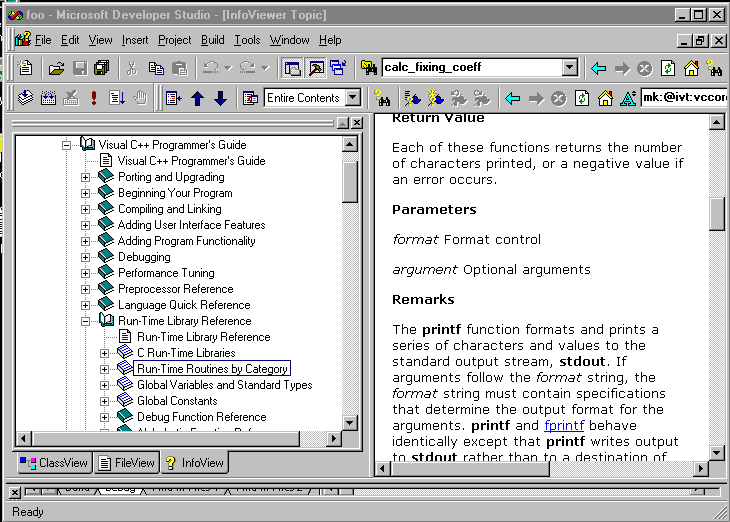Select Run-Time Routines by Category topic
Image resolution: width=730 pixels, height=522 pixels.
pyautogui.click(x=212, y=369)
